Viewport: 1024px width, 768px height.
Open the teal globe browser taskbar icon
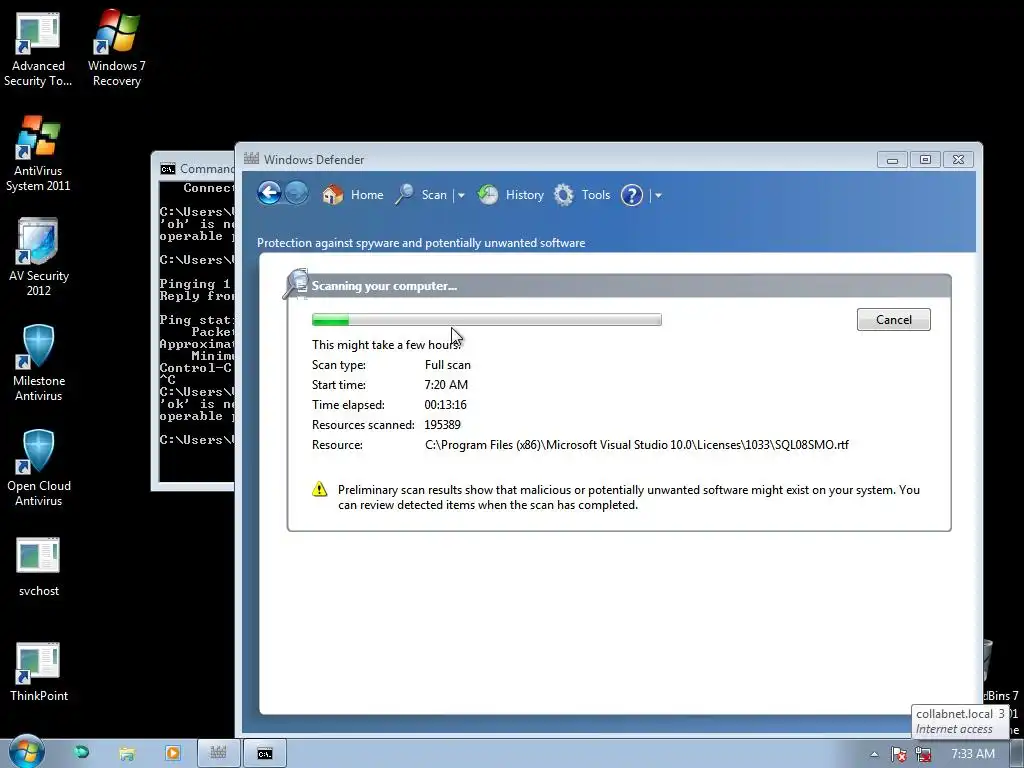(82, 753)
